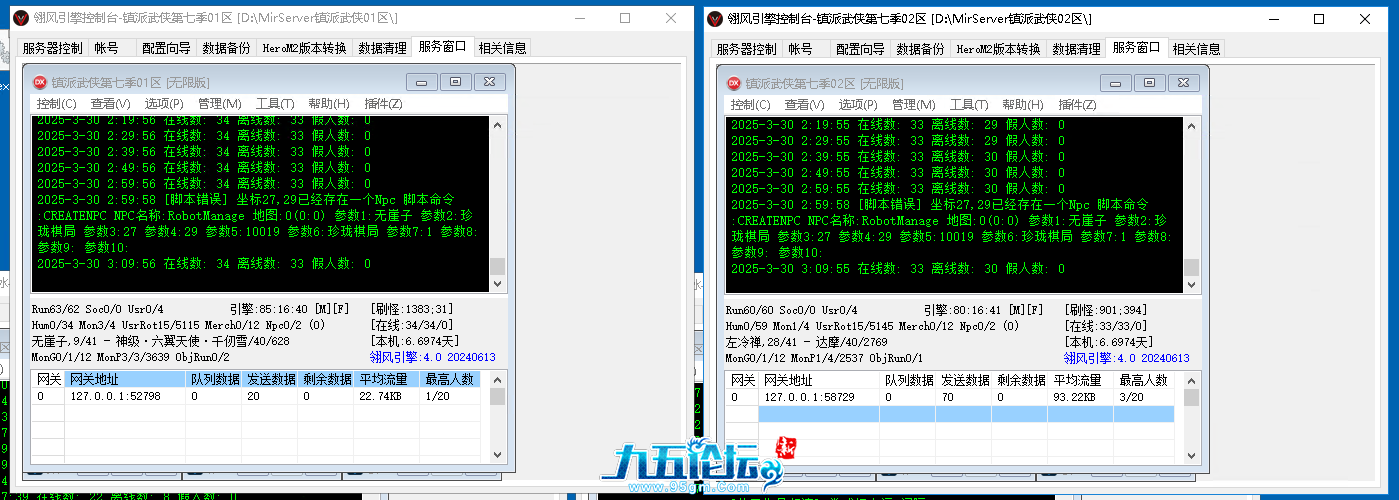Click the 02区 gateway table vertical scrollbar

(x=1191, y=419)
